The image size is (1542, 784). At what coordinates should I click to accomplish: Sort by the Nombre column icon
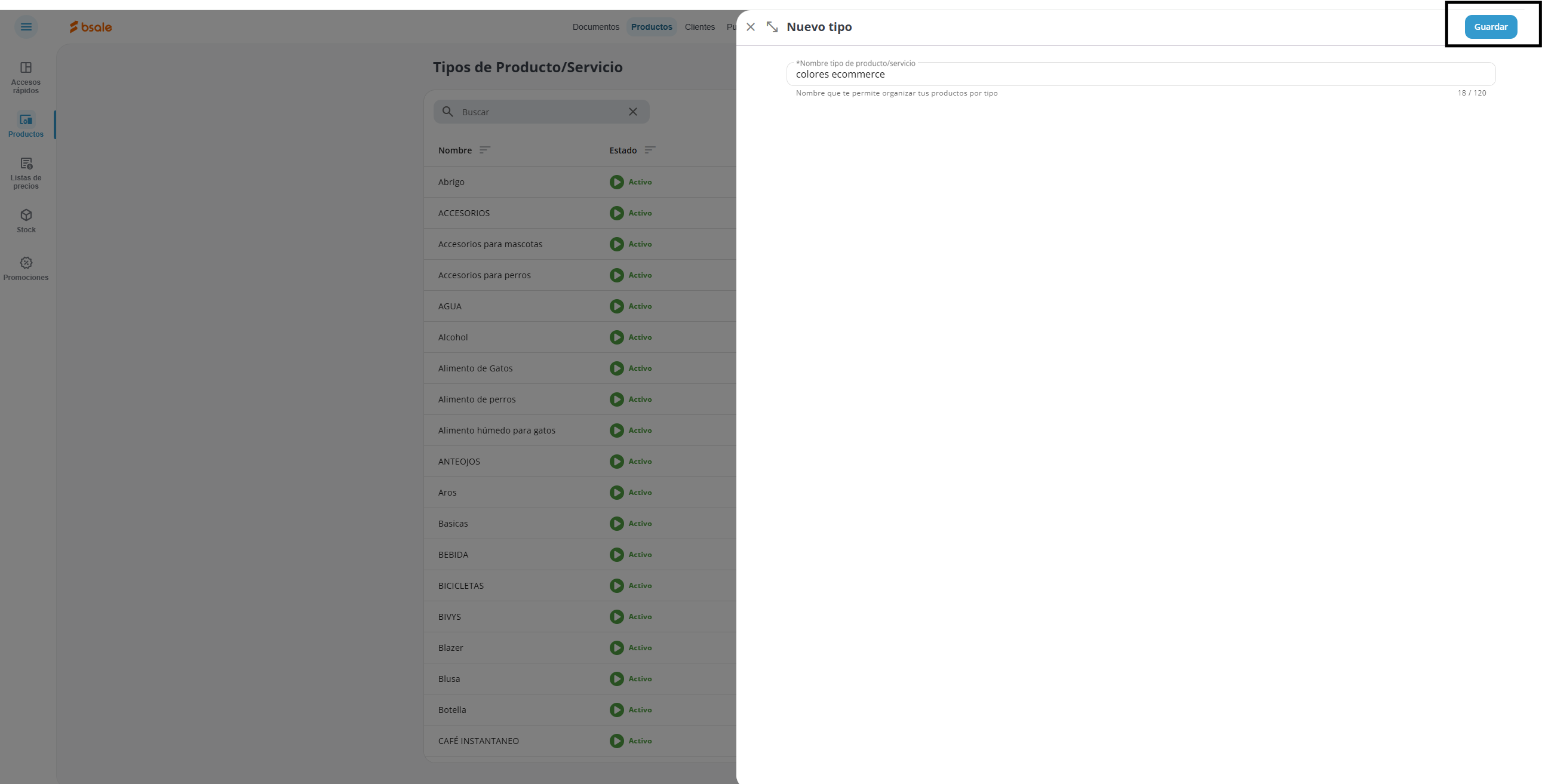click(485, 150)
